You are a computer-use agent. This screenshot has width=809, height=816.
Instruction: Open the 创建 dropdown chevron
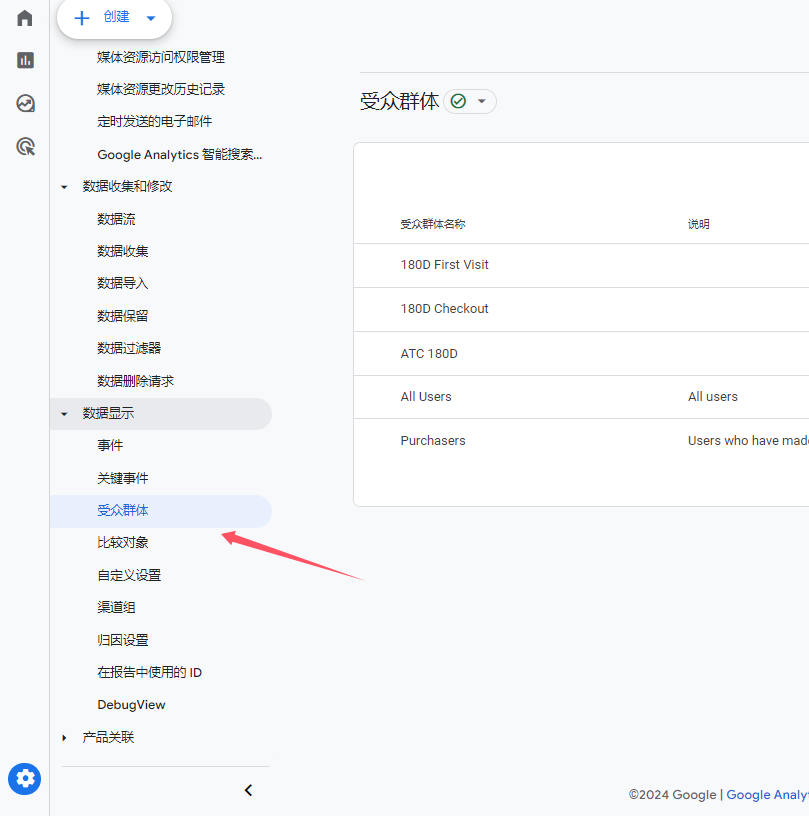point(150,17)
